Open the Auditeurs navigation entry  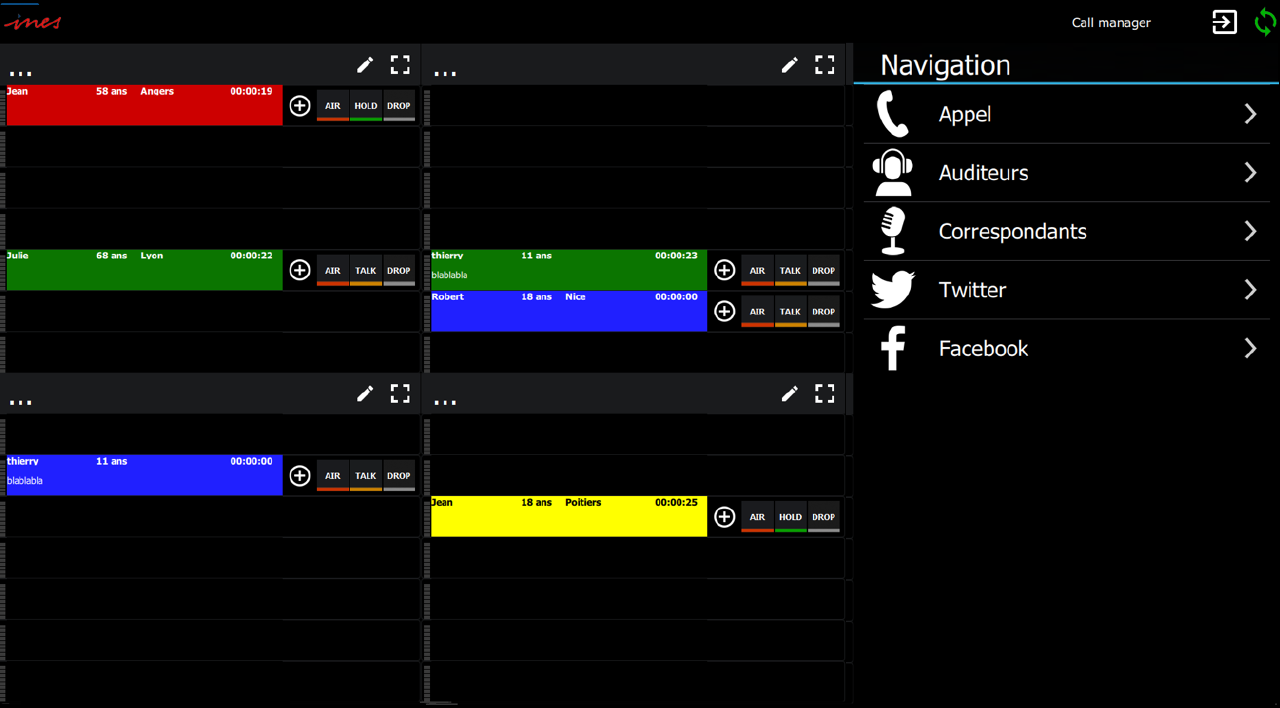[x=1067, y=172]
